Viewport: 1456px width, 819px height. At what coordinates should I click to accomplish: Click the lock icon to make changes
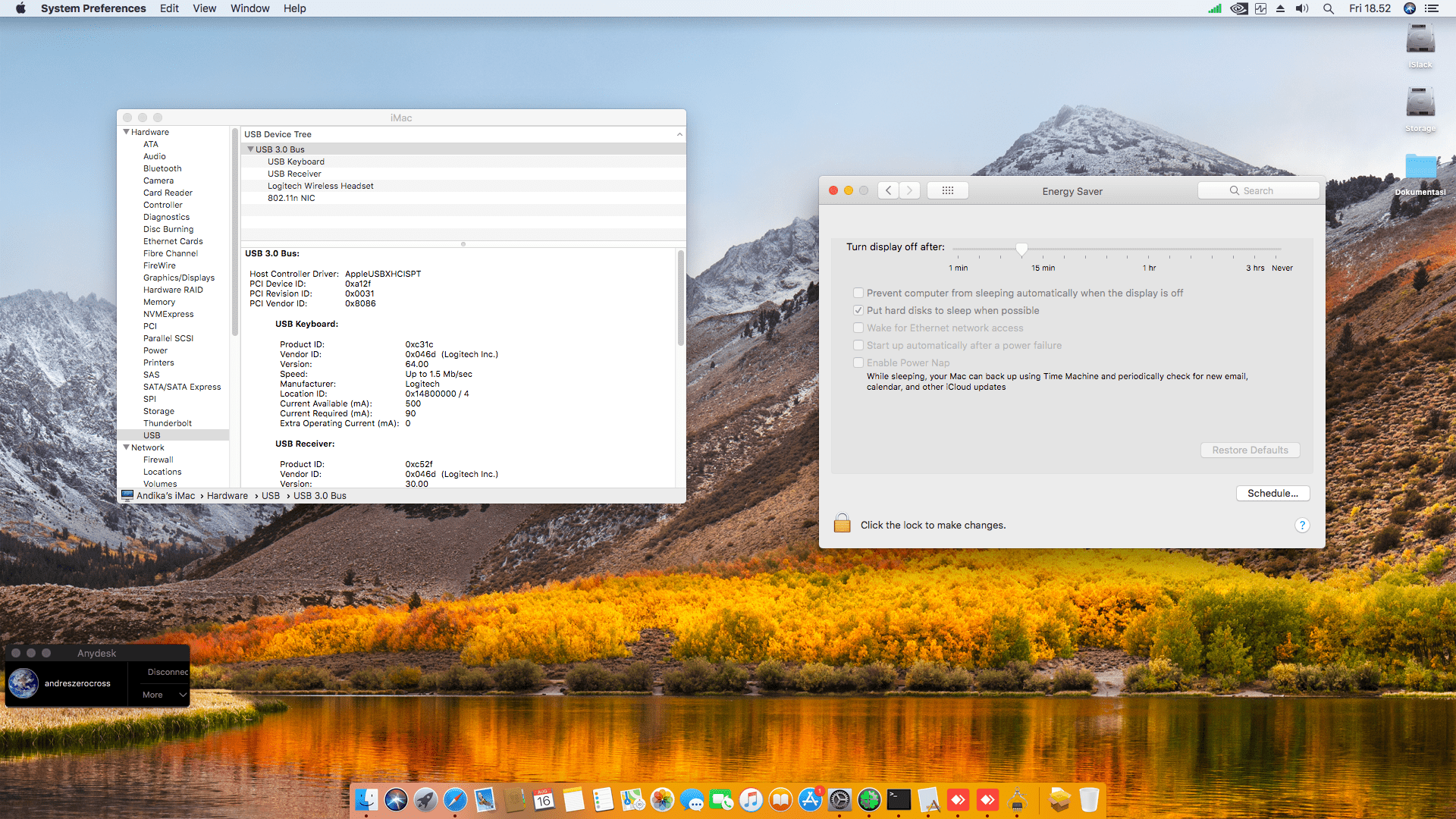click(842, 524)
